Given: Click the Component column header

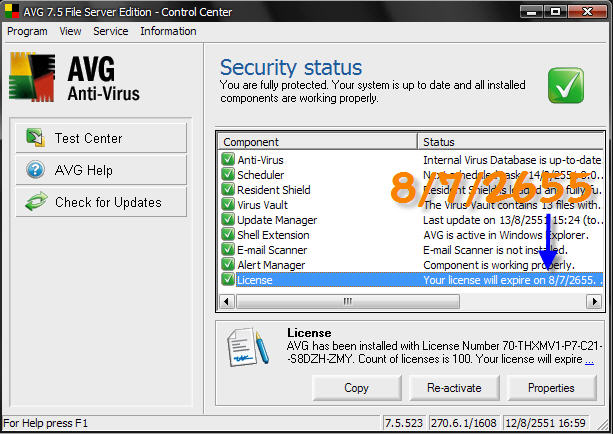Looking at the screenshot, I should point(318,142).
